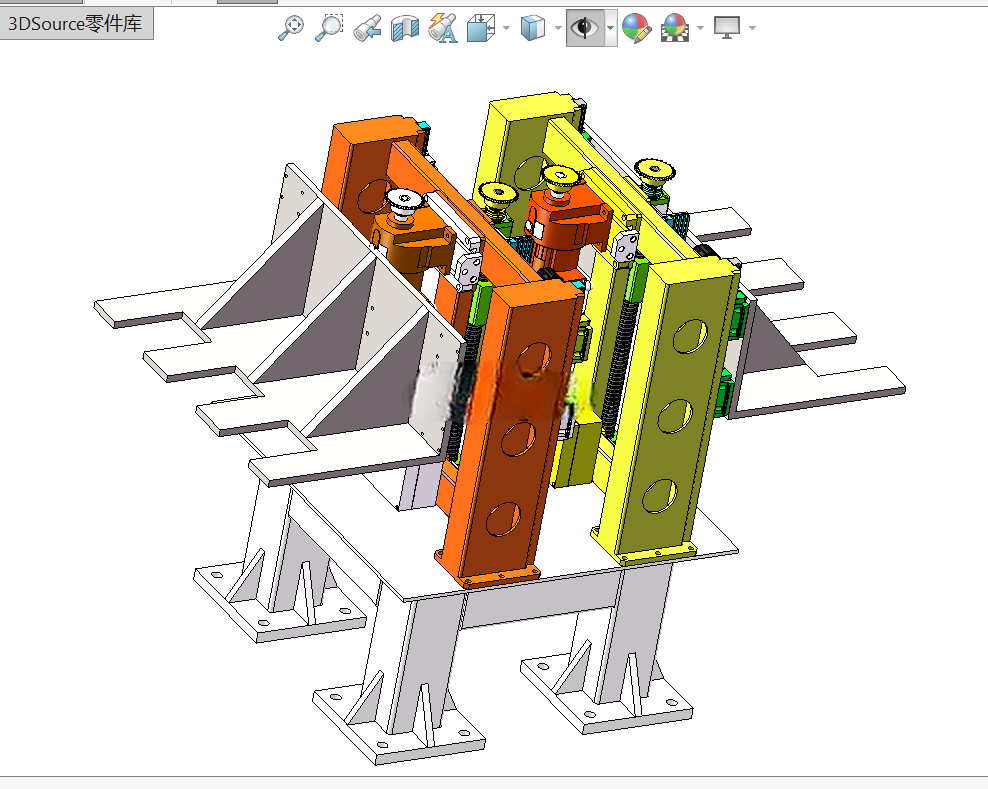Open Dynamic Annotation Views binoculars icon
988x789 pixels.
tap(443, 28)
